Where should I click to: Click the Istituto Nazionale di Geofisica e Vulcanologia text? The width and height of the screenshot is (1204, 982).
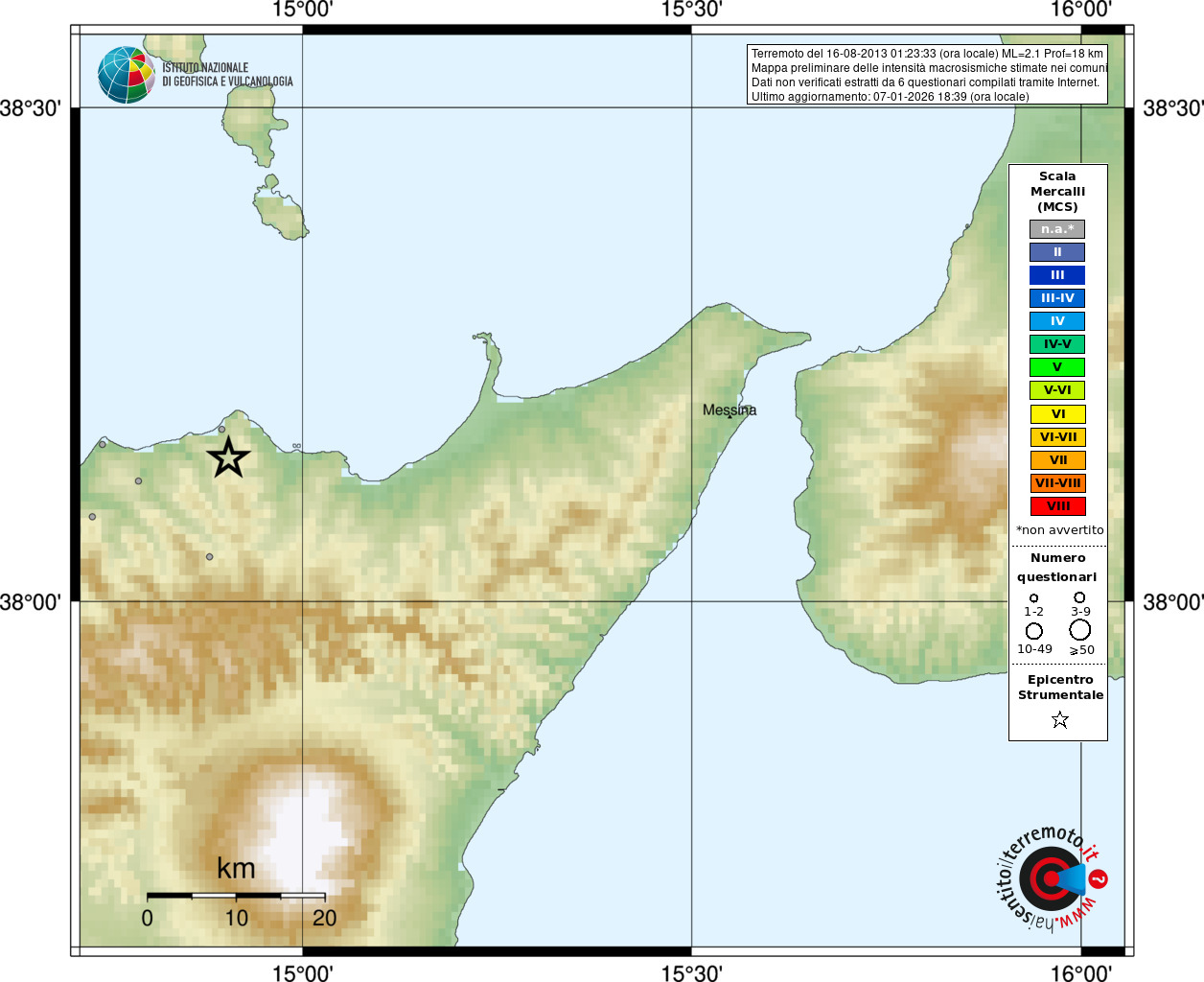(227, 75)
